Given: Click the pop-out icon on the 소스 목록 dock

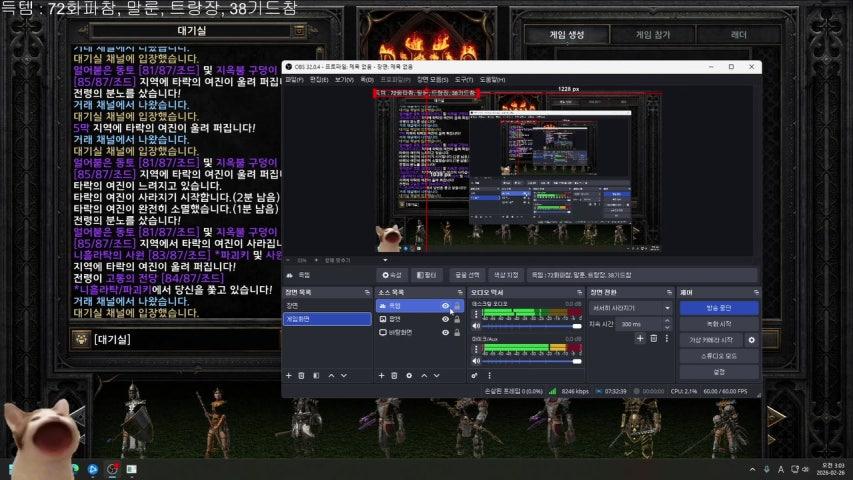Looking at the screenshot, I should [460, 293].
